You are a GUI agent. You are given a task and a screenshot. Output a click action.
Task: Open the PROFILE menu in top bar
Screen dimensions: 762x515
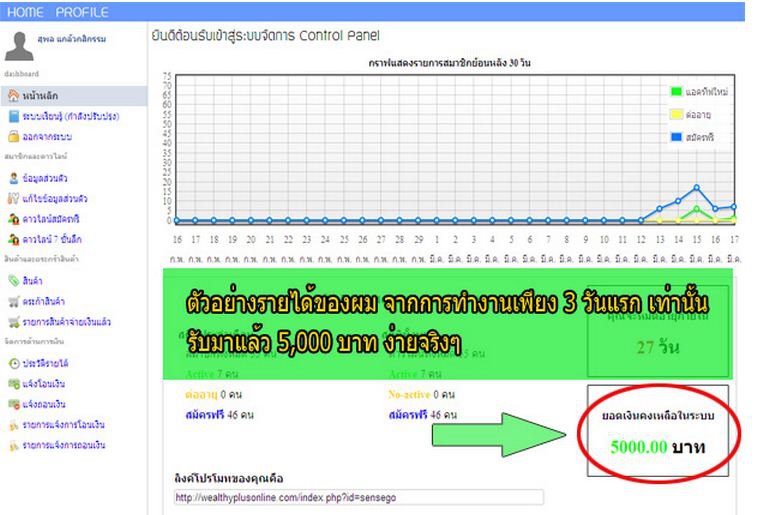[82, 12]
